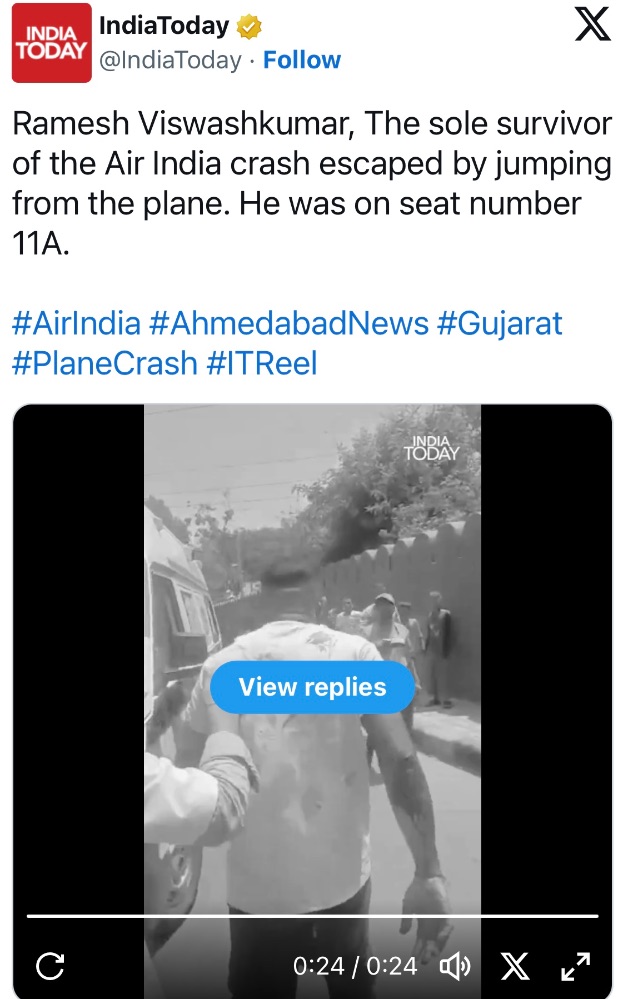618x999 pixels.
Task: Expand the video to fullscreen
Action: point(575,966)
